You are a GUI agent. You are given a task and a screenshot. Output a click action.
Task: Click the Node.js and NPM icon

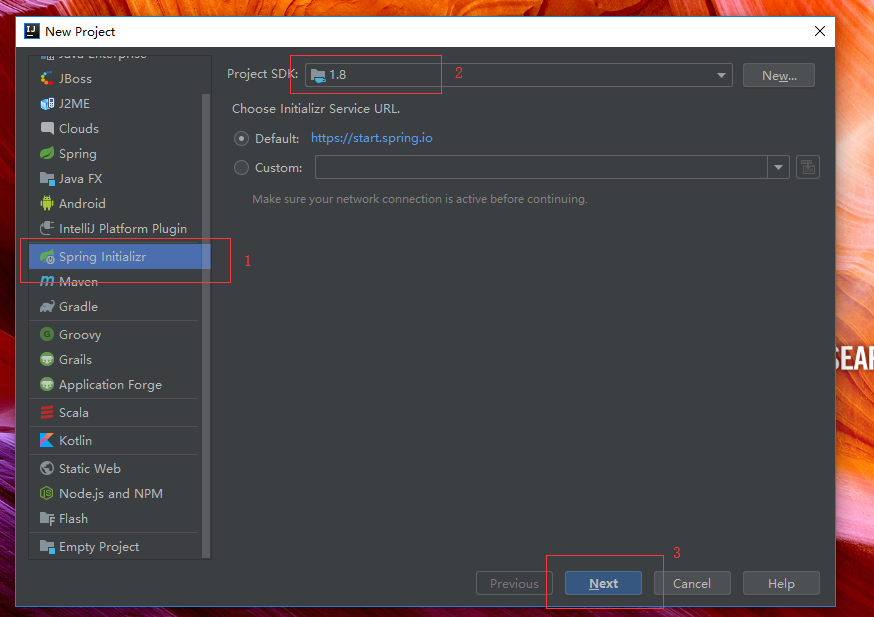(47, 493)
